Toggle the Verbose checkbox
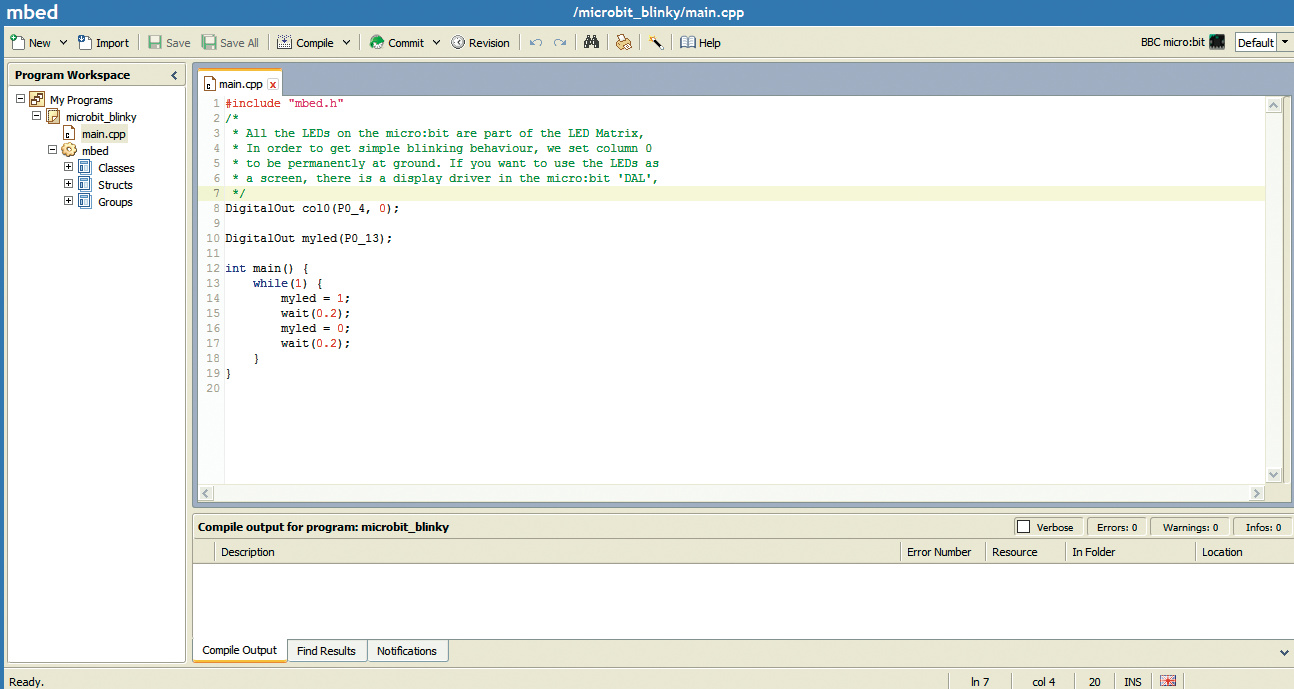The height and width of the screenshot is (689, 1294). coord(1023,527)
